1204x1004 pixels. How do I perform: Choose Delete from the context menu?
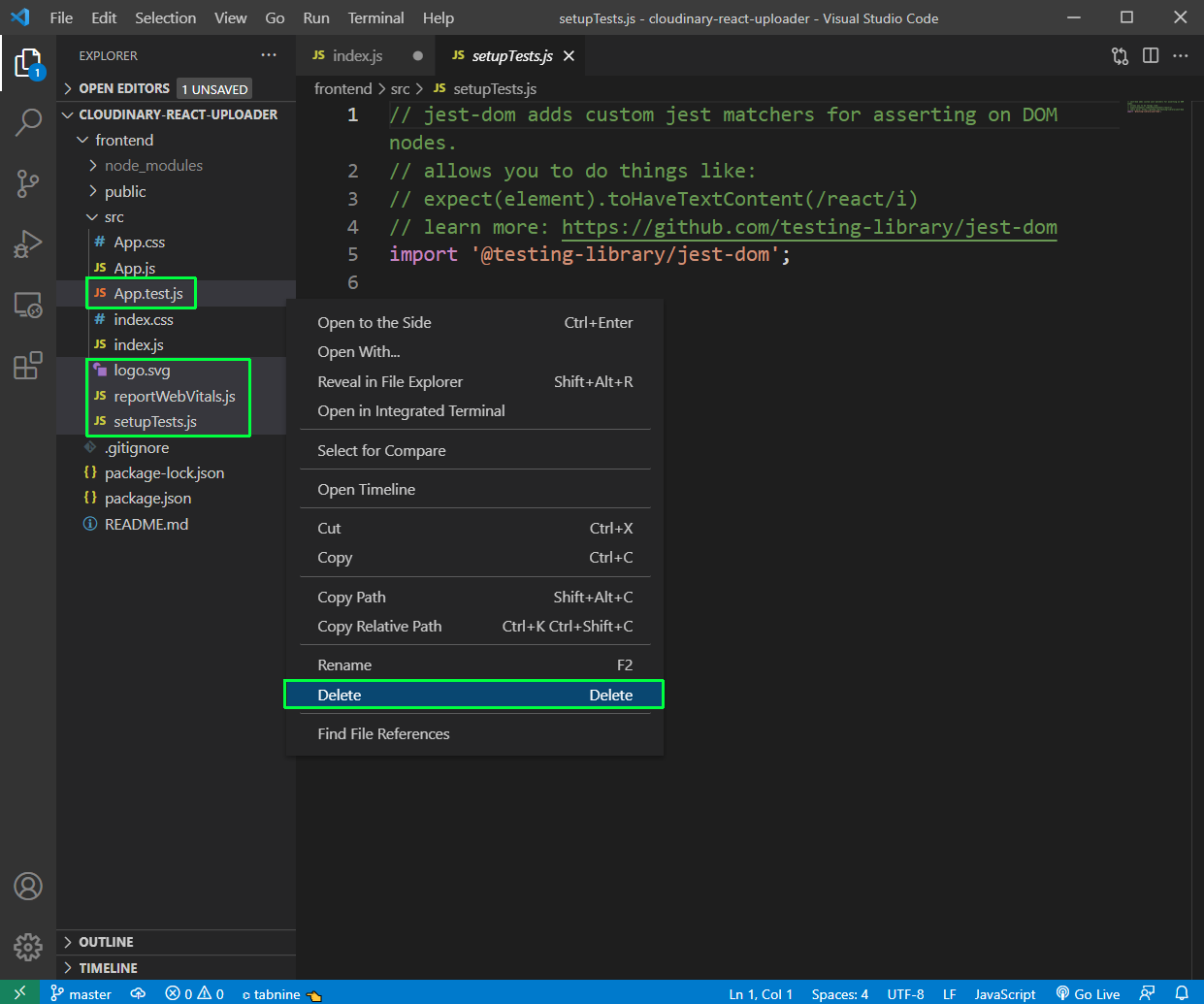click(474, 695)
